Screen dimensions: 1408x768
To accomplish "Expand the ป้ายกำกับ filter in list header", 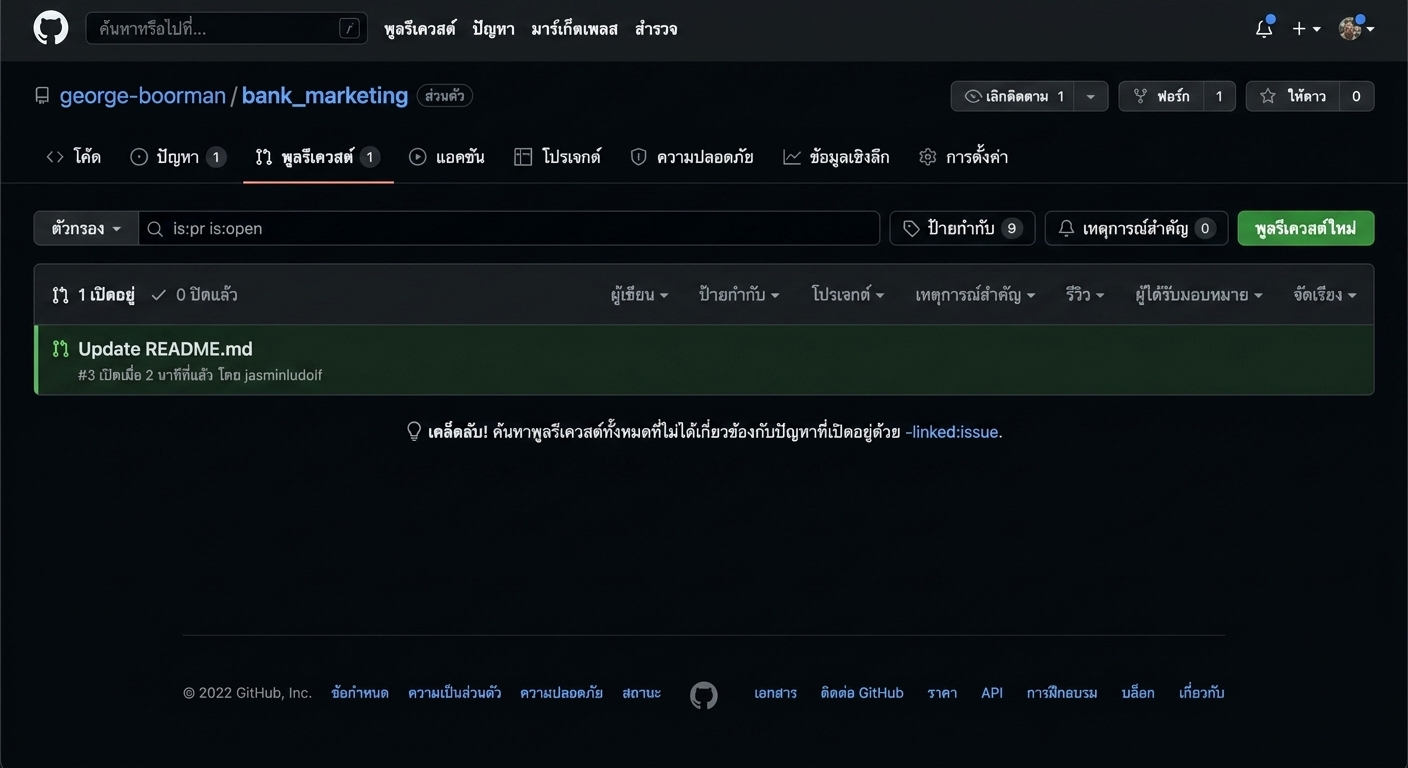I will pos(740,295).
